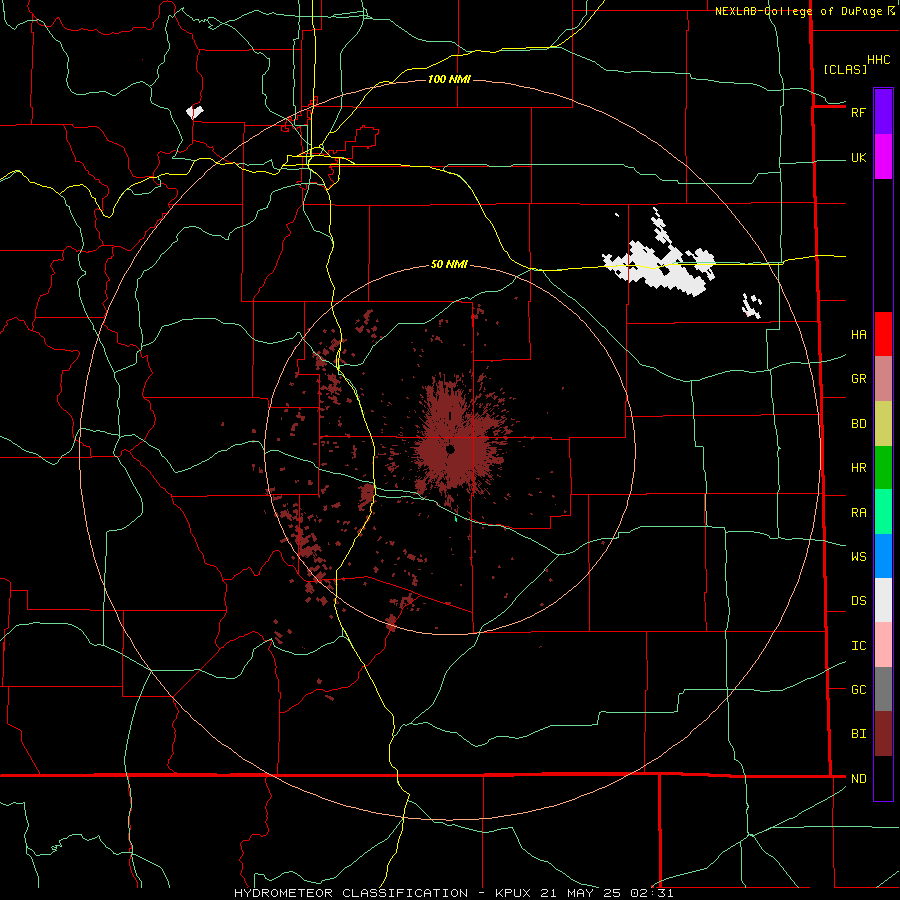
Task: Click the HHC product label
Action: pos(879,60)
